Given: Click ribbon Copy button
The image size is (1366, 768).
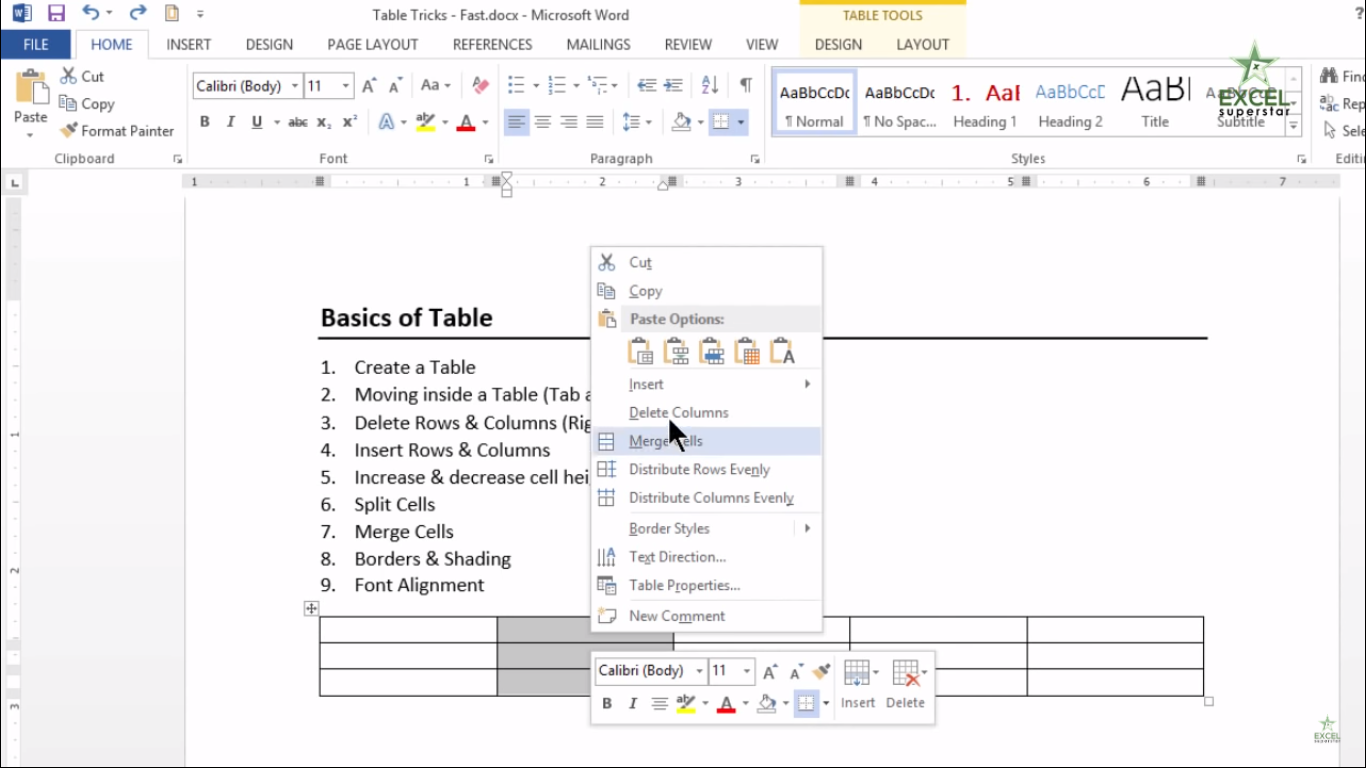Looking at the screenshot, I should (x=87, y=103).
